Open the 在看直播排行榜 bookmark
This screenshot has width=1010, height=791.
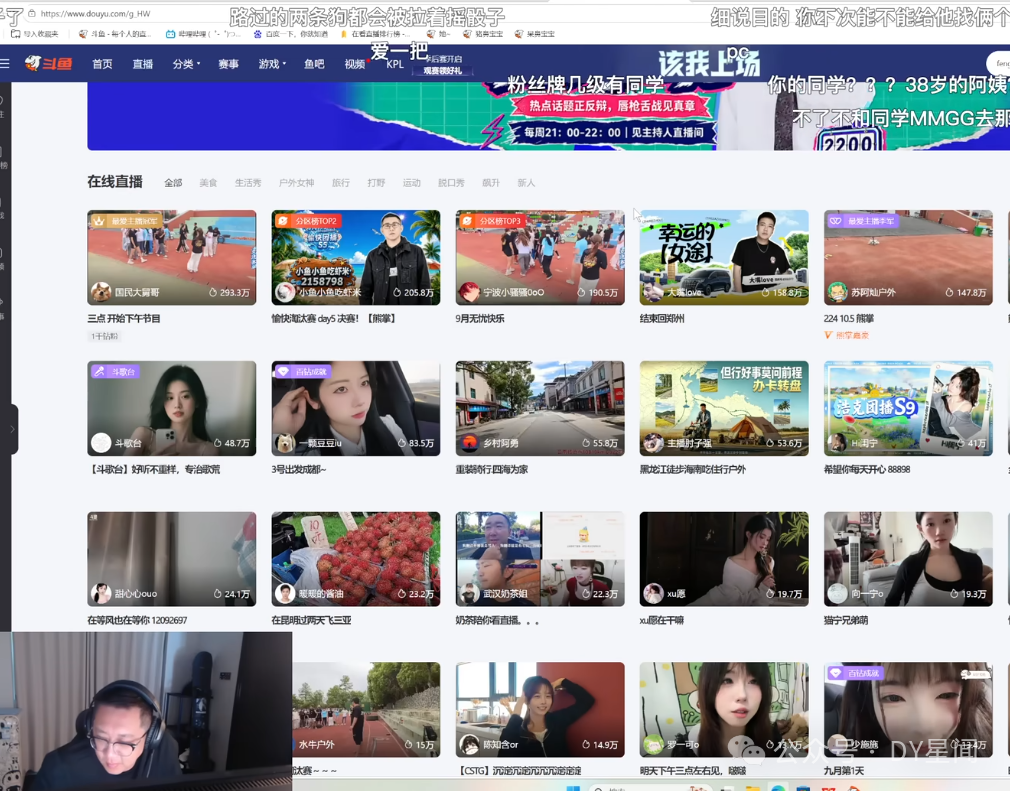(x=375, y=33)
